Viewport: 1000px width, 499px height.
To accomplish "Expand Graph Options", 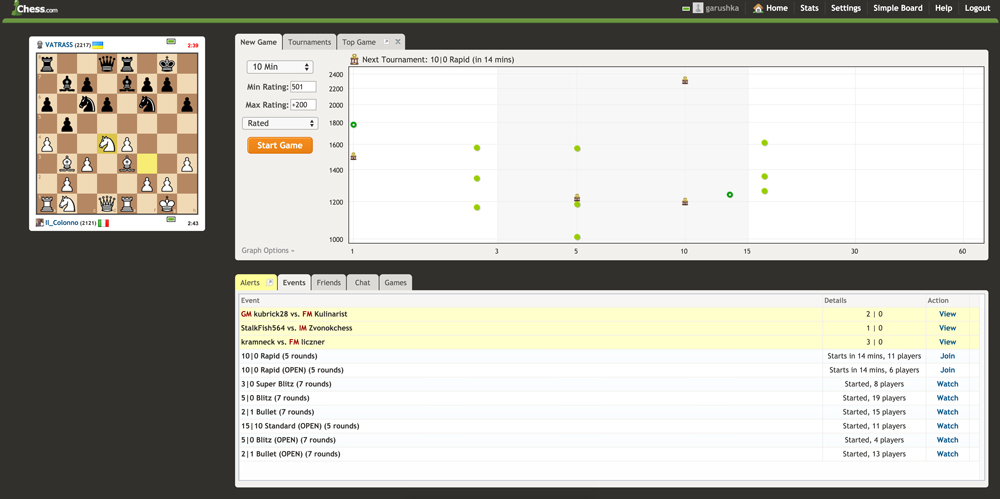I will 268,251.
